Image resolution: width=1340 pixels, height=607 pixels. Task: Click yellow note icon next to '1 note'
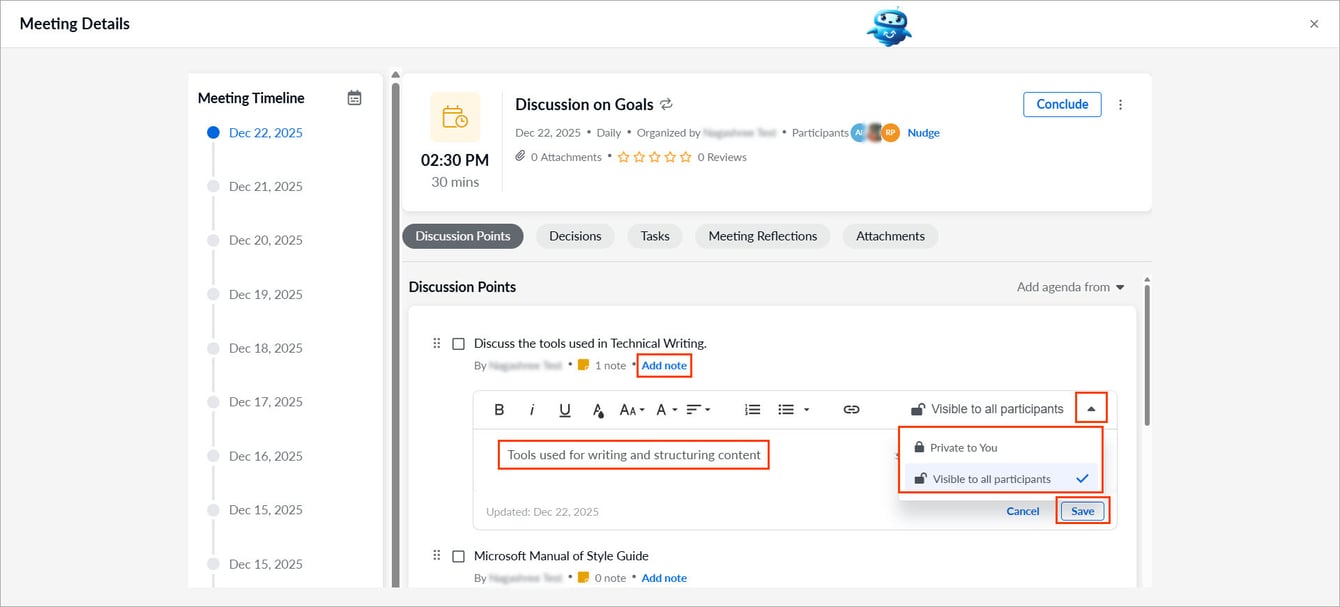point(584,365)
